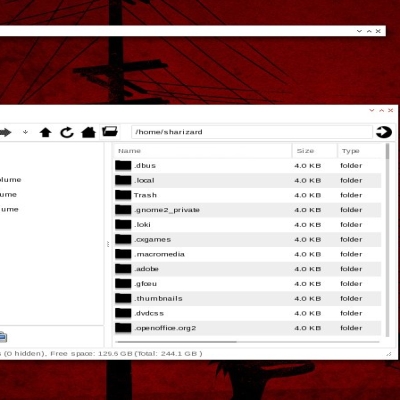Select the third volume entry in the sidebar

click(9, 209)
